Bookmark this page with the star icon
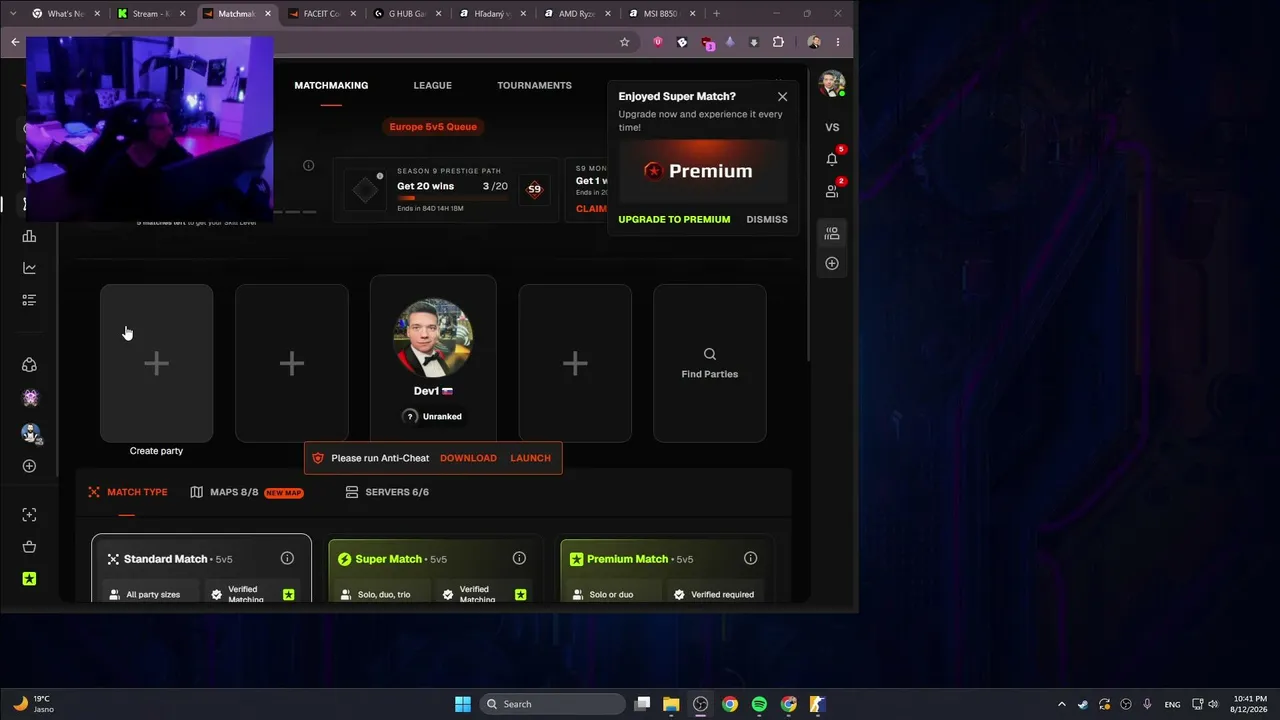The image size is (1280, 720). (x=624, y=42)
